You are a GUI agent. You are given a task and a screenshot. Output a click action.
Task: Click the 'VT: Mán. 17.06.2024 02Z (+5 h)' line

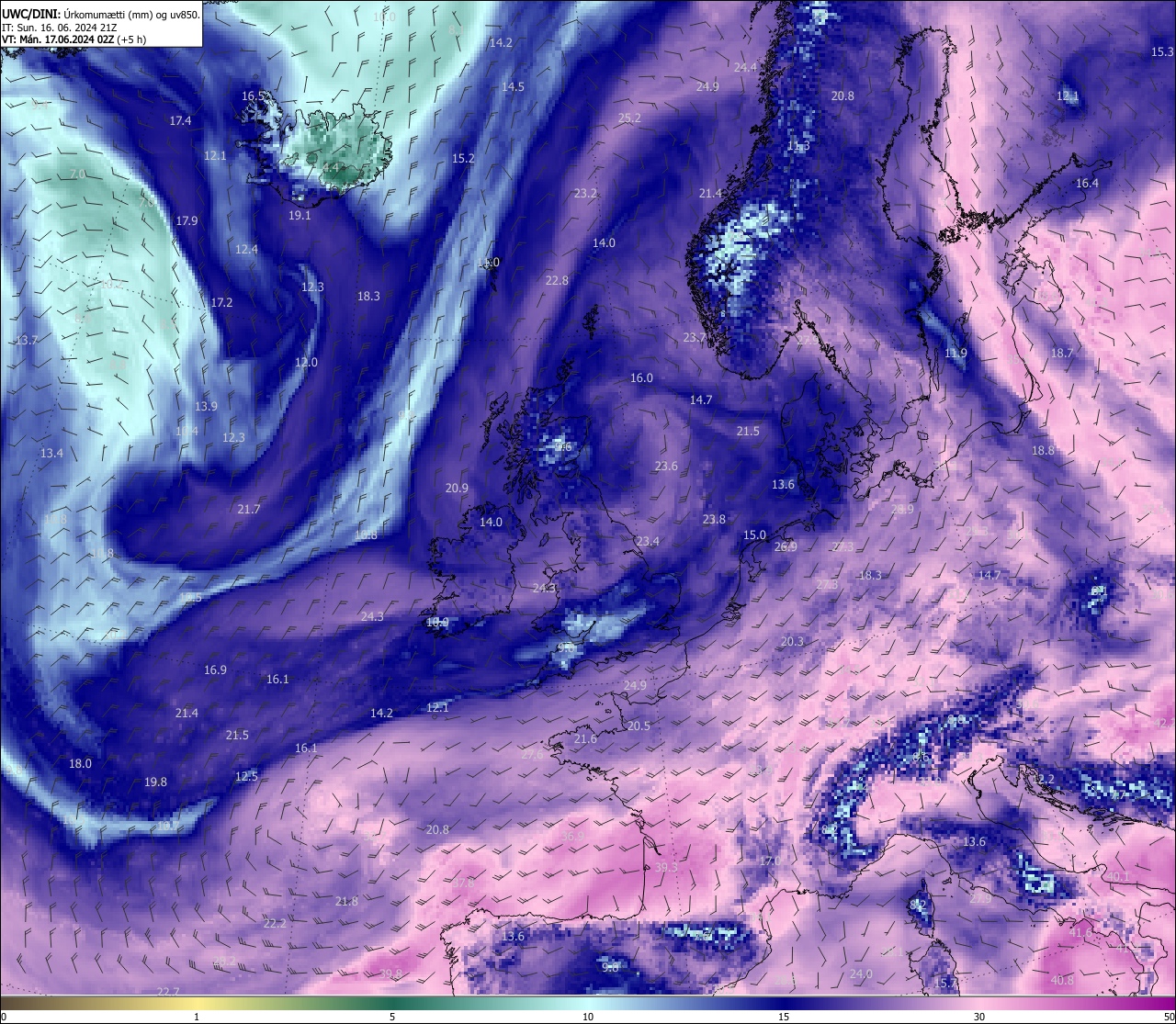tap(74, 39)
